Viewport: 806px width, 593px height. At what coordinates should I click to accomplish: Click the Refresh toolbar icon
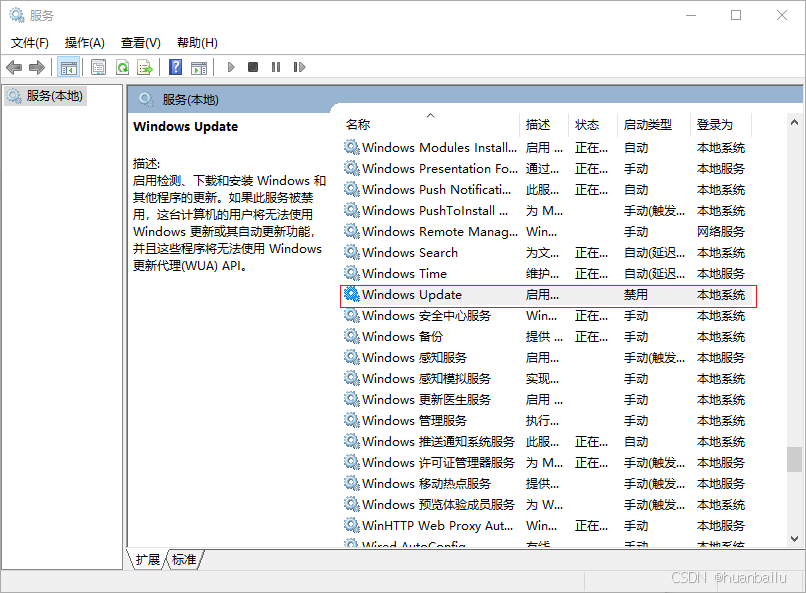click(x=122, y=67)
